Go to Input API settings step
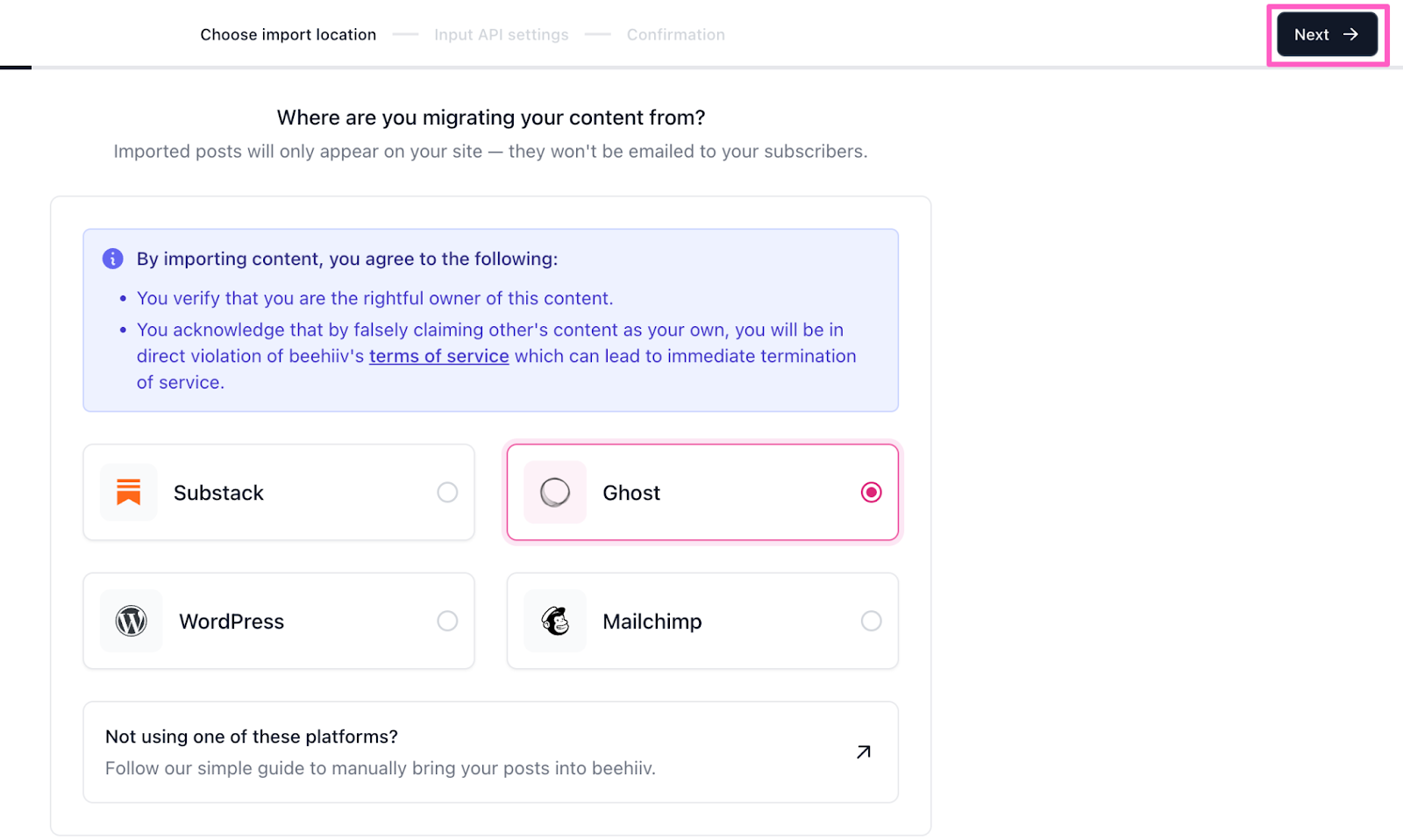 pyautogui.click(x=501, y=35)
